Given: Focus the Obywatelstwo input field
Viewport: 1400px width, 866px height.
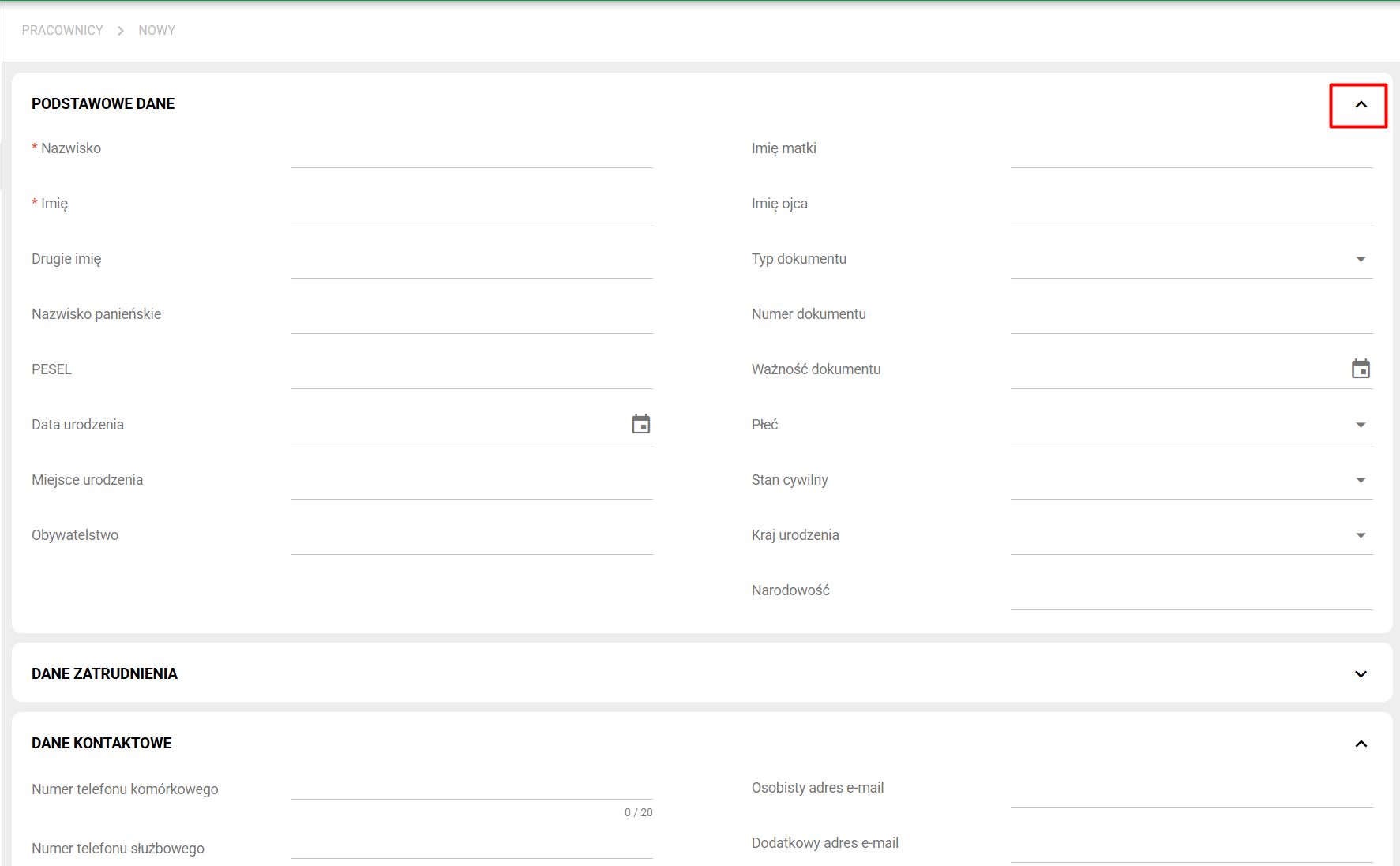Looking at the screenshot, I should 471,538.
